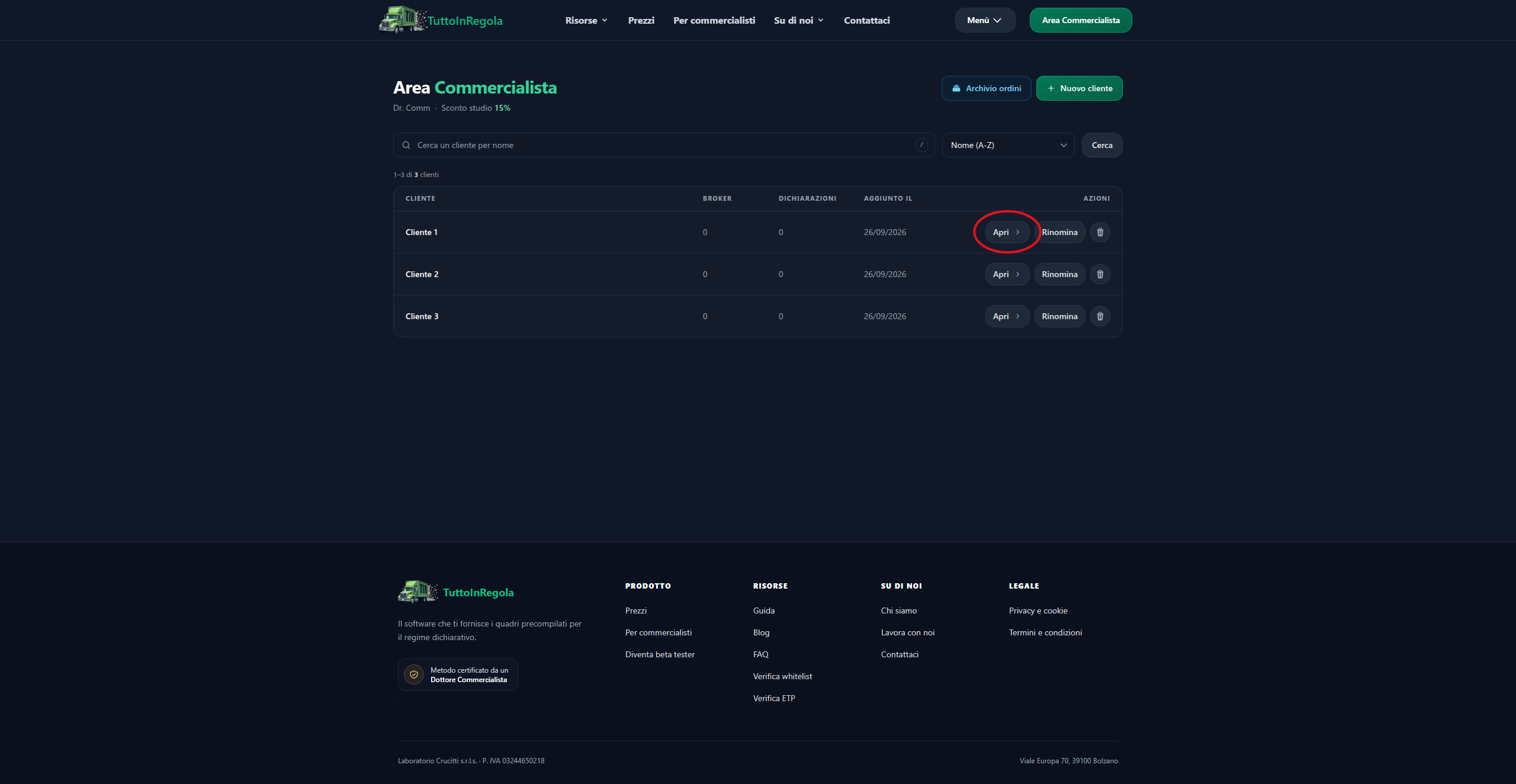The height and width of the screenshot is (784, 1516).
Task: Click the search magnifier icon
Action: (x=406, y=145)
